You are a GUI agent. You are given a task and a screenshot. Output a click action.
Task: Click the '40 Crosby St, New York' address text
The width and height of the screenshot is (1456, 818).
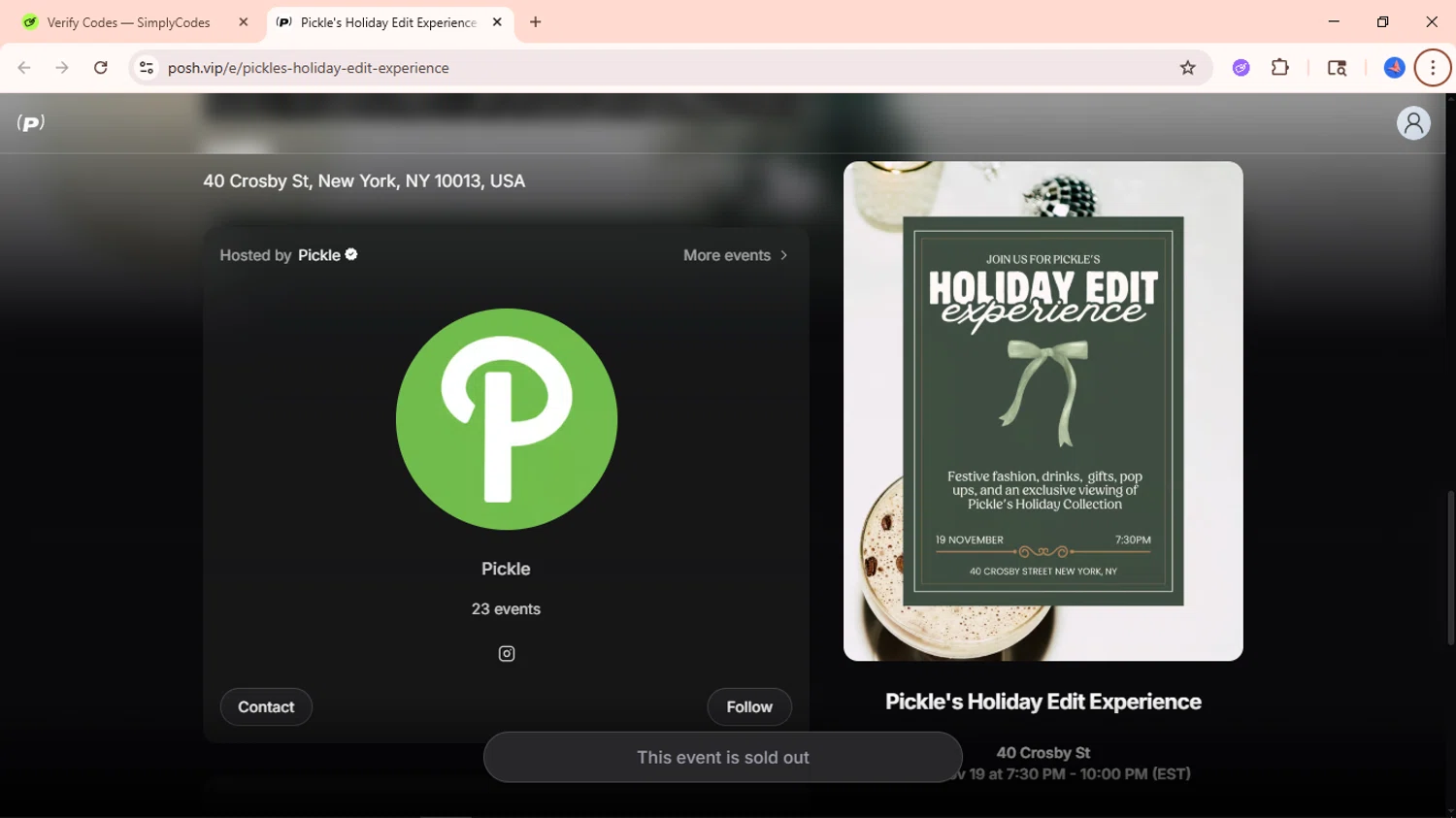click(364, 181)
